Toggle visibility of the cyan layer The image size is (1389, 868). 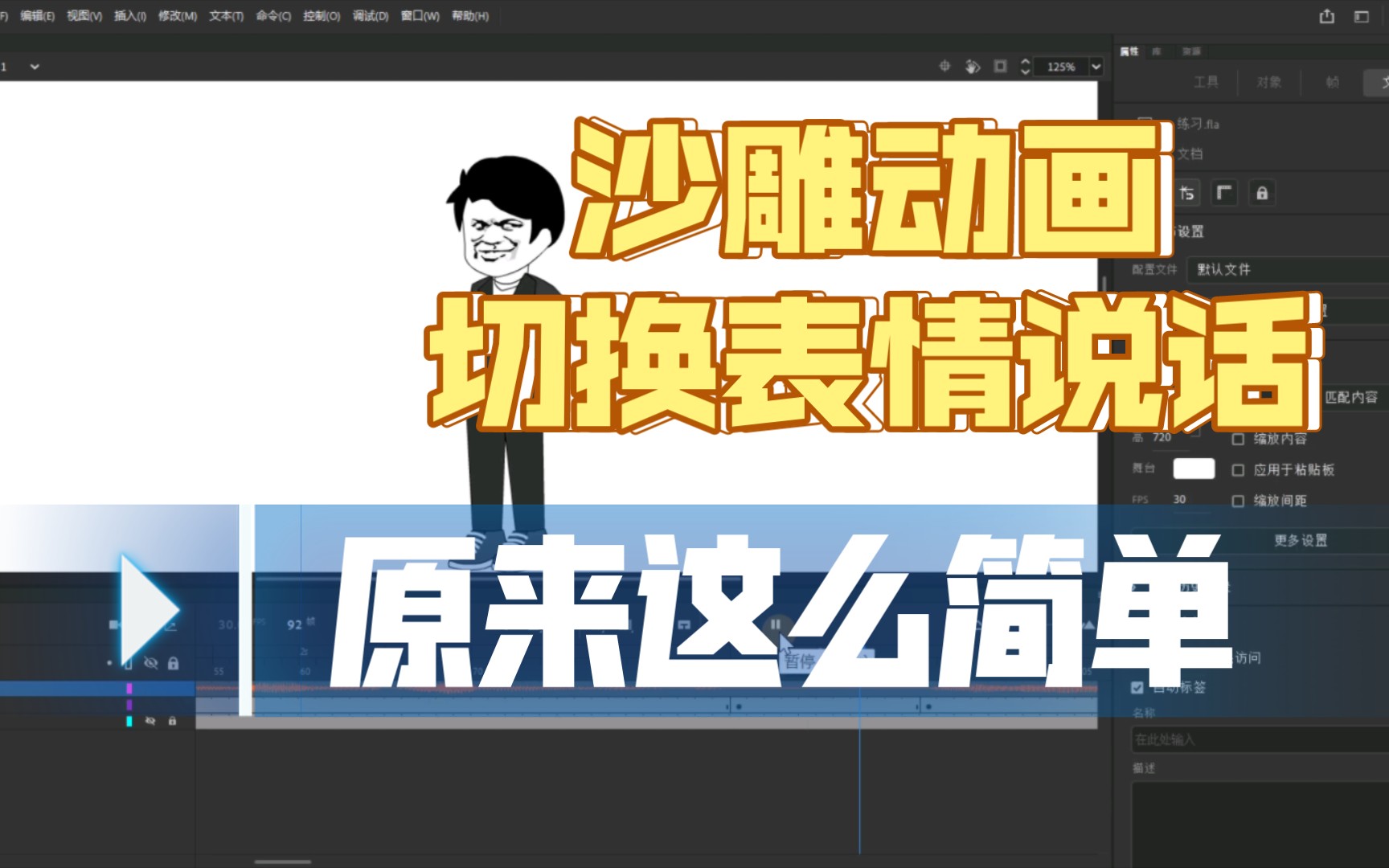[150, 721]
